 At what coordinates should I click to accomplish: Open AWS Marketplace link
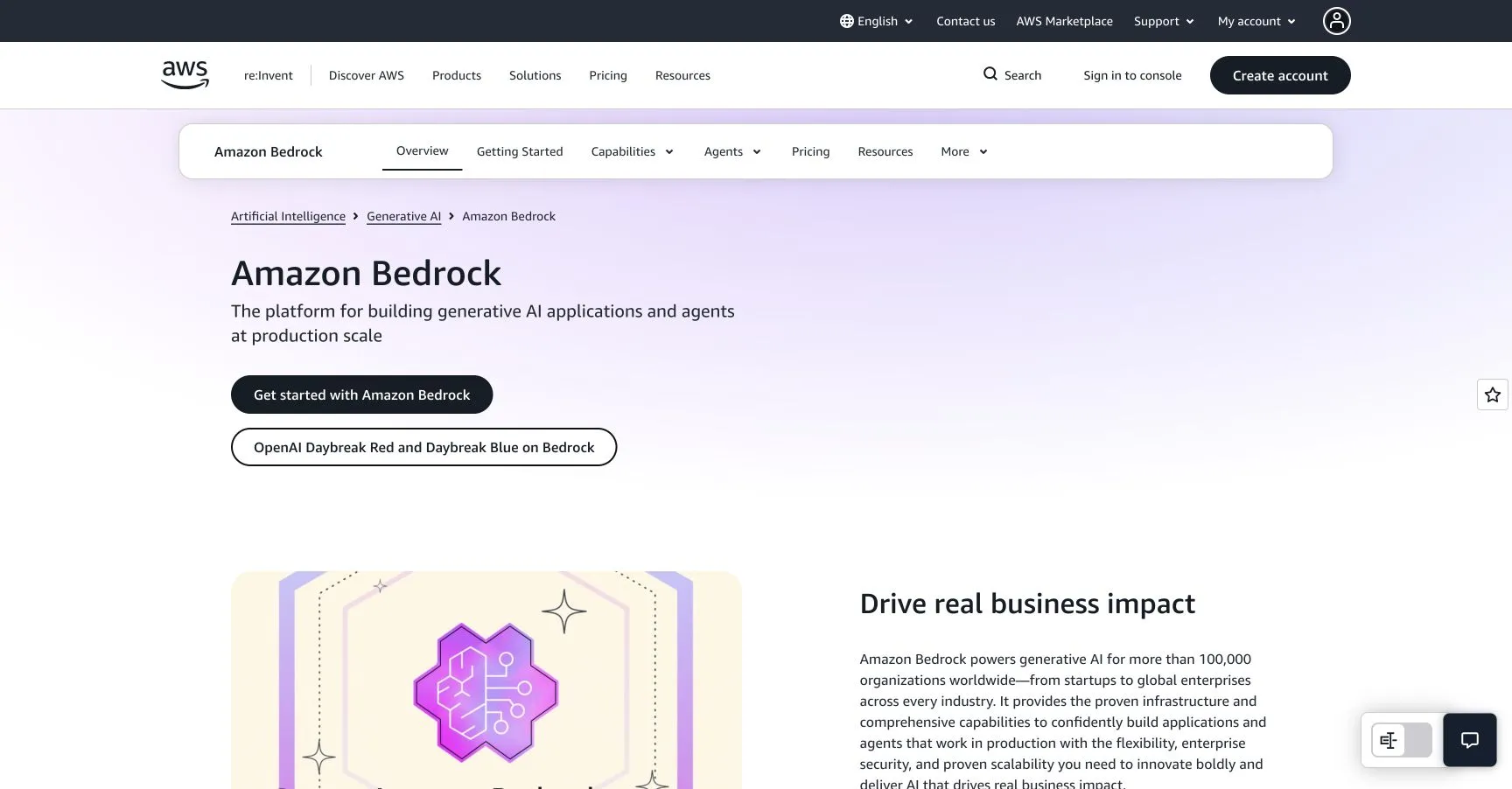coord(1065,21)
